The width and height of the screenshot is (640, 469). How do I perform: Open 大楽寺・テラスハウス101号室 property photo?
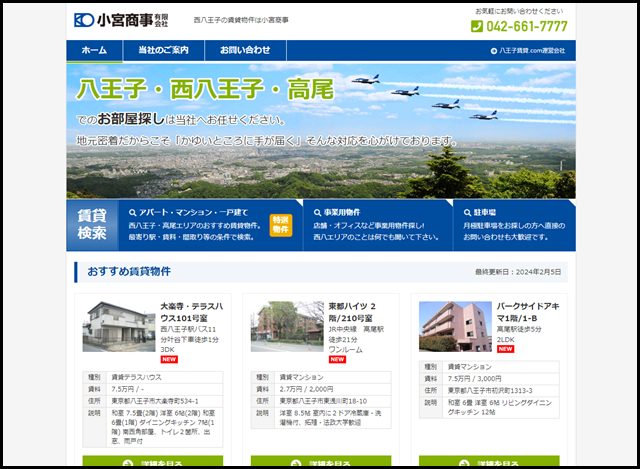pos(119,327)
